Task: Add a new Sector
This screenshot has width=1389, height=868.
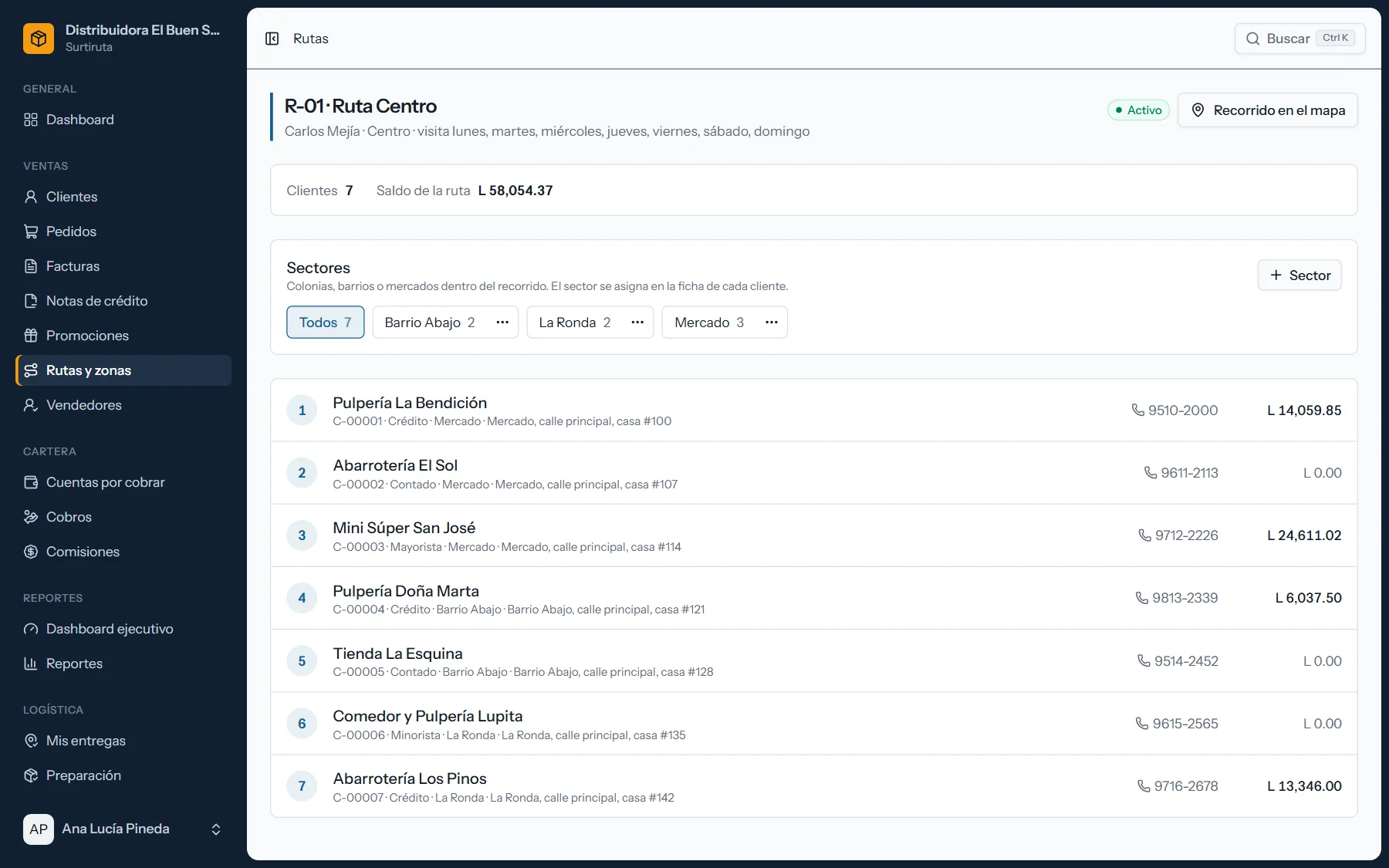Action: [x=1300, y=275]
